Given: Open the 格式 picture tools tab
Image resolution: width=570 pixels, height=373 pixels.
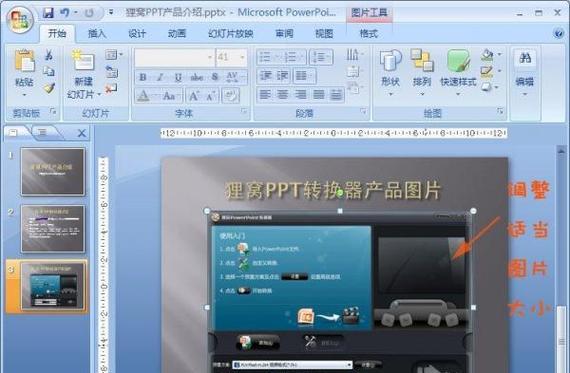Looking at the screenshot, I should coord(369,34).
